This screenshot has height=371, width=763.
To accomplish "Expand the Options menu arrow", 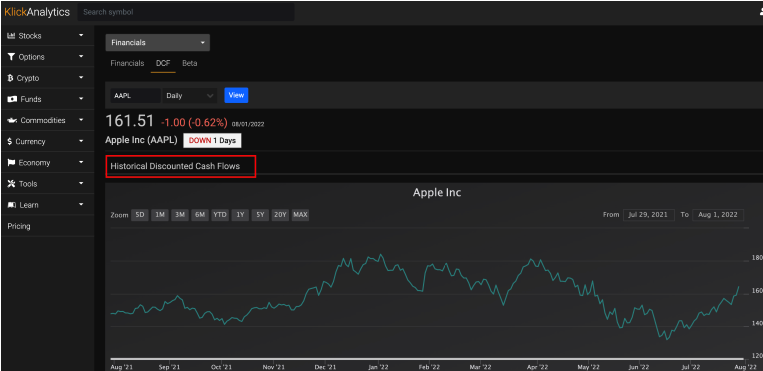I will tap(81, 56).
